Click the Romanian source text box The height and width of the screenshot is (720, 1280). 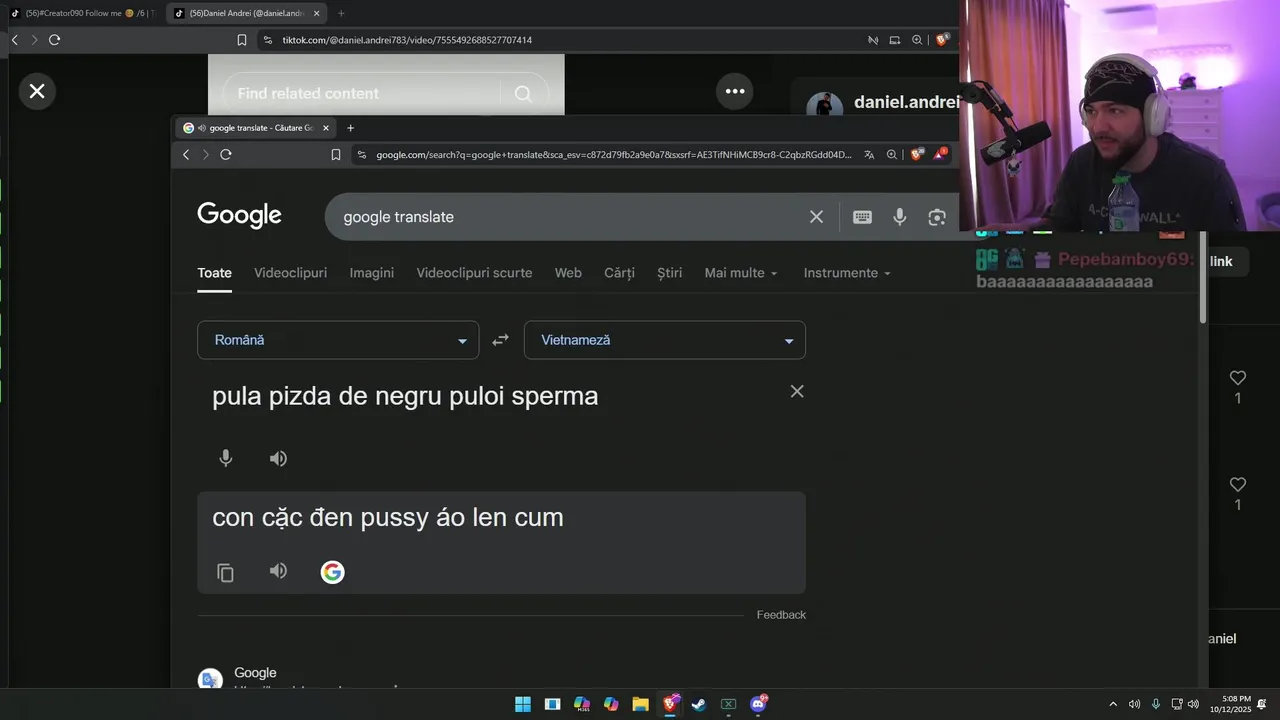[x=490, y=396]
